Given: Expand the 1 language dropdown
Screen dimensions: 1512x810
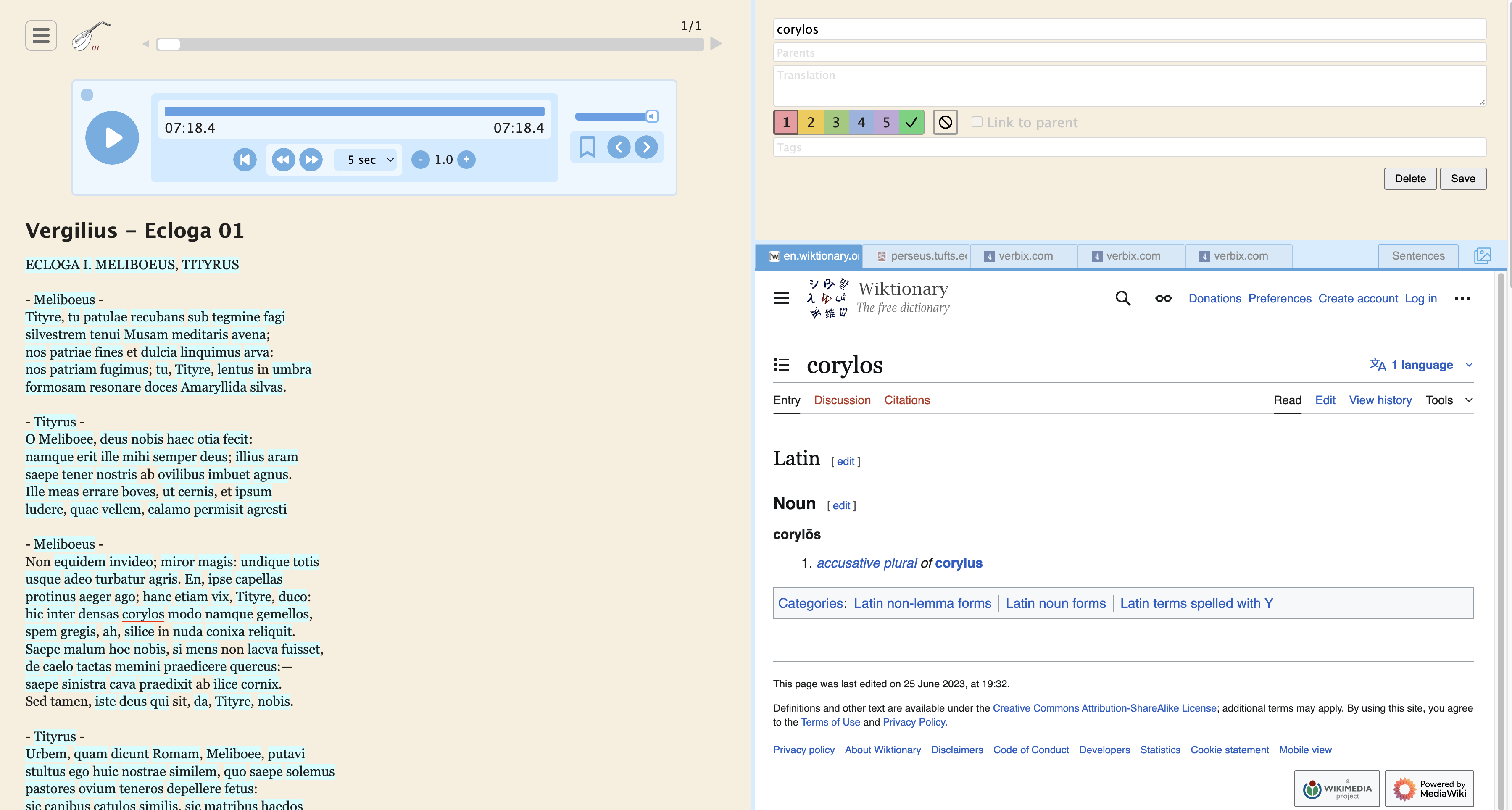Looking at the screenshot, I should (1422, 365).
